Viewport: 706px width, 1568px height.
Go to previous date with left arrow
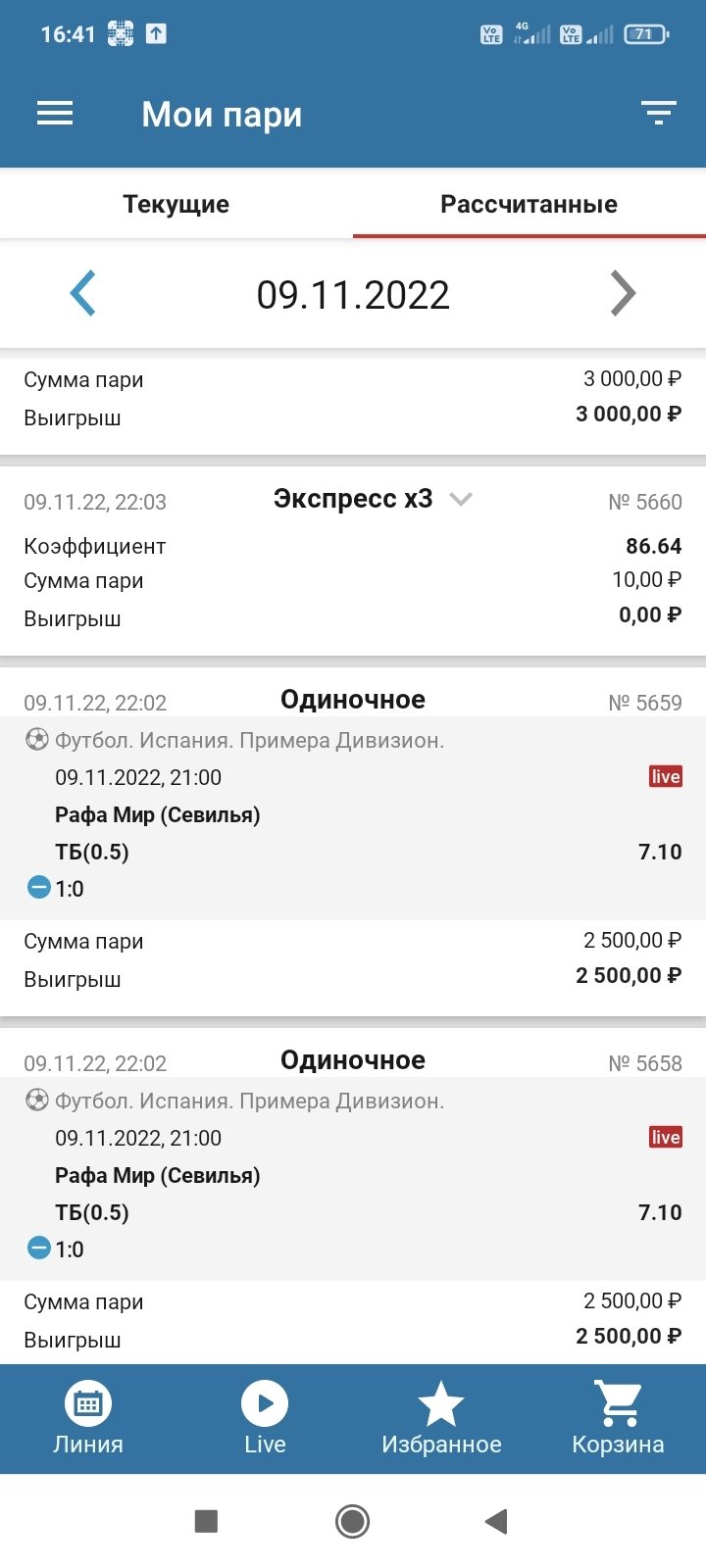click(83, 294)
